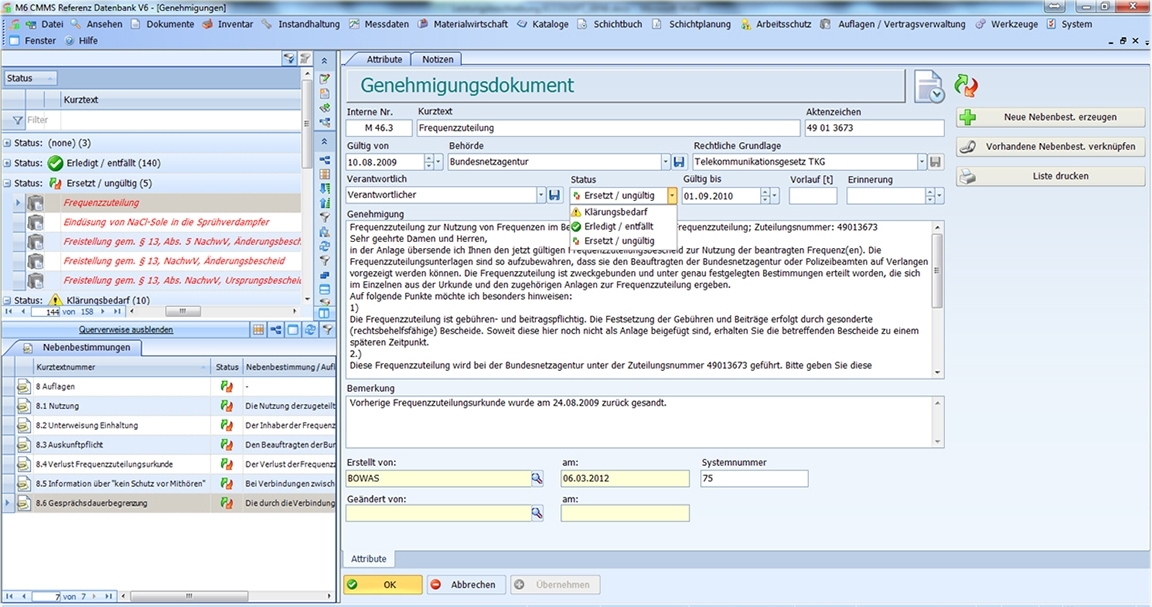This screenshot has width=1152, height=607.
Task: Click the Aktenzeichen input field
Action: pos(874,128)
